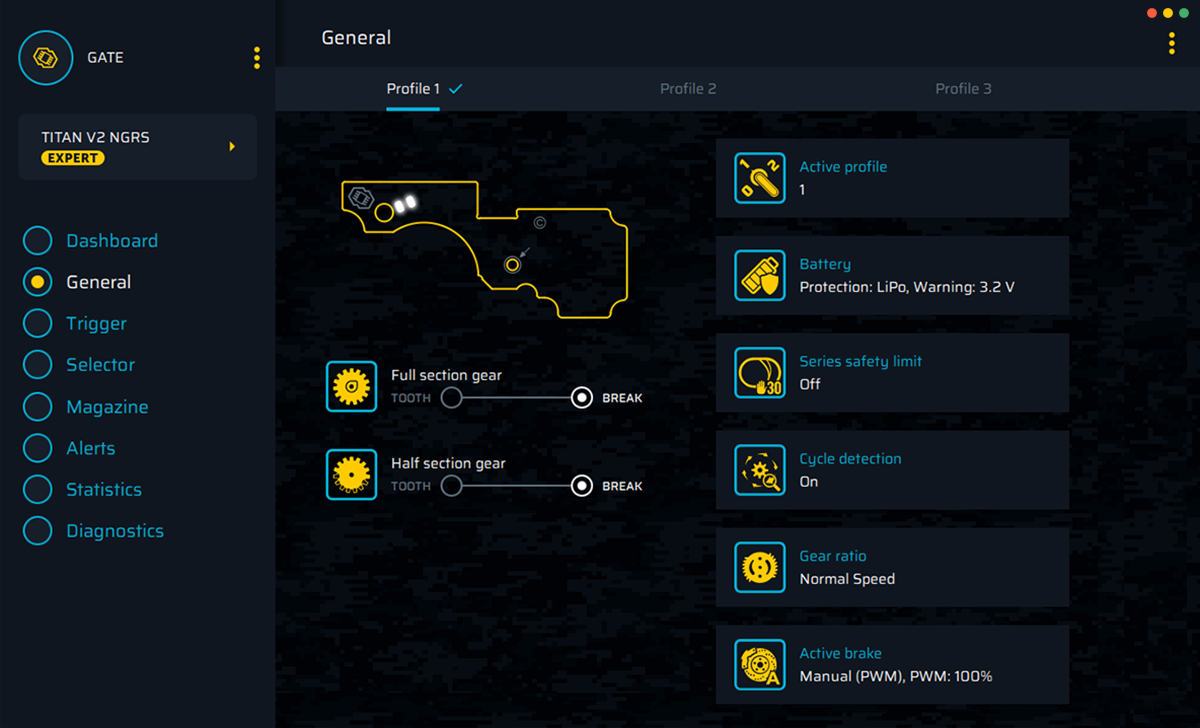Viewport: 1200px width, 728px height.
Task: Select the Cycle detection icon
Action: 760,470
